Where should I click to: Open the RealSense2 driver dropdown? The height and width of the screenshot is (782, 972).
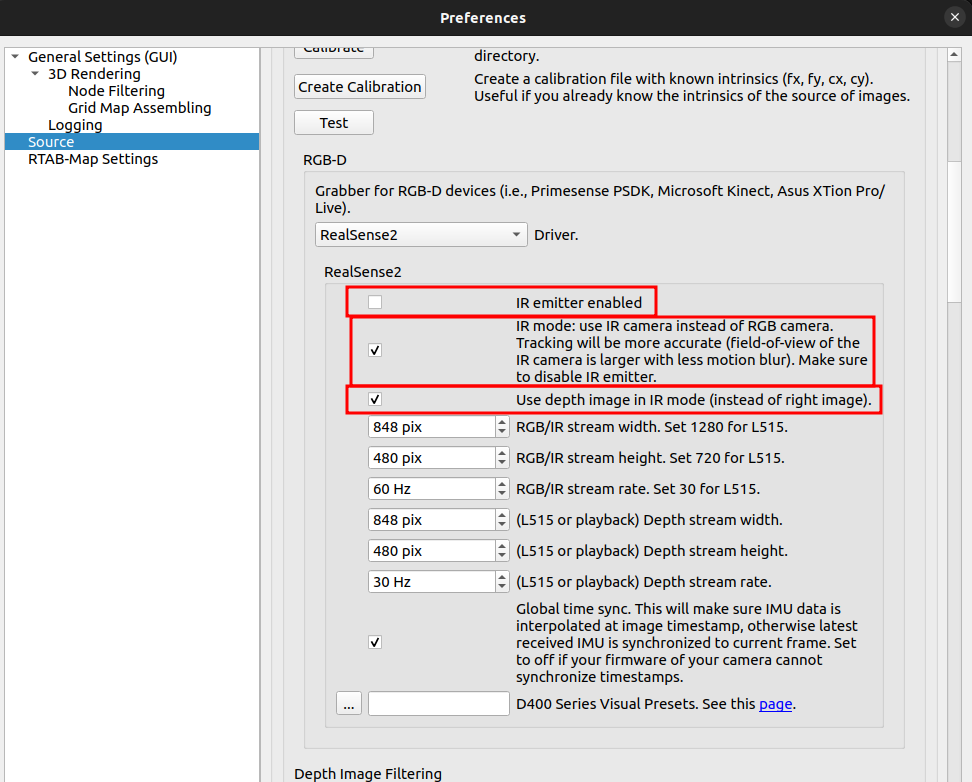click(x=421, y=235)
